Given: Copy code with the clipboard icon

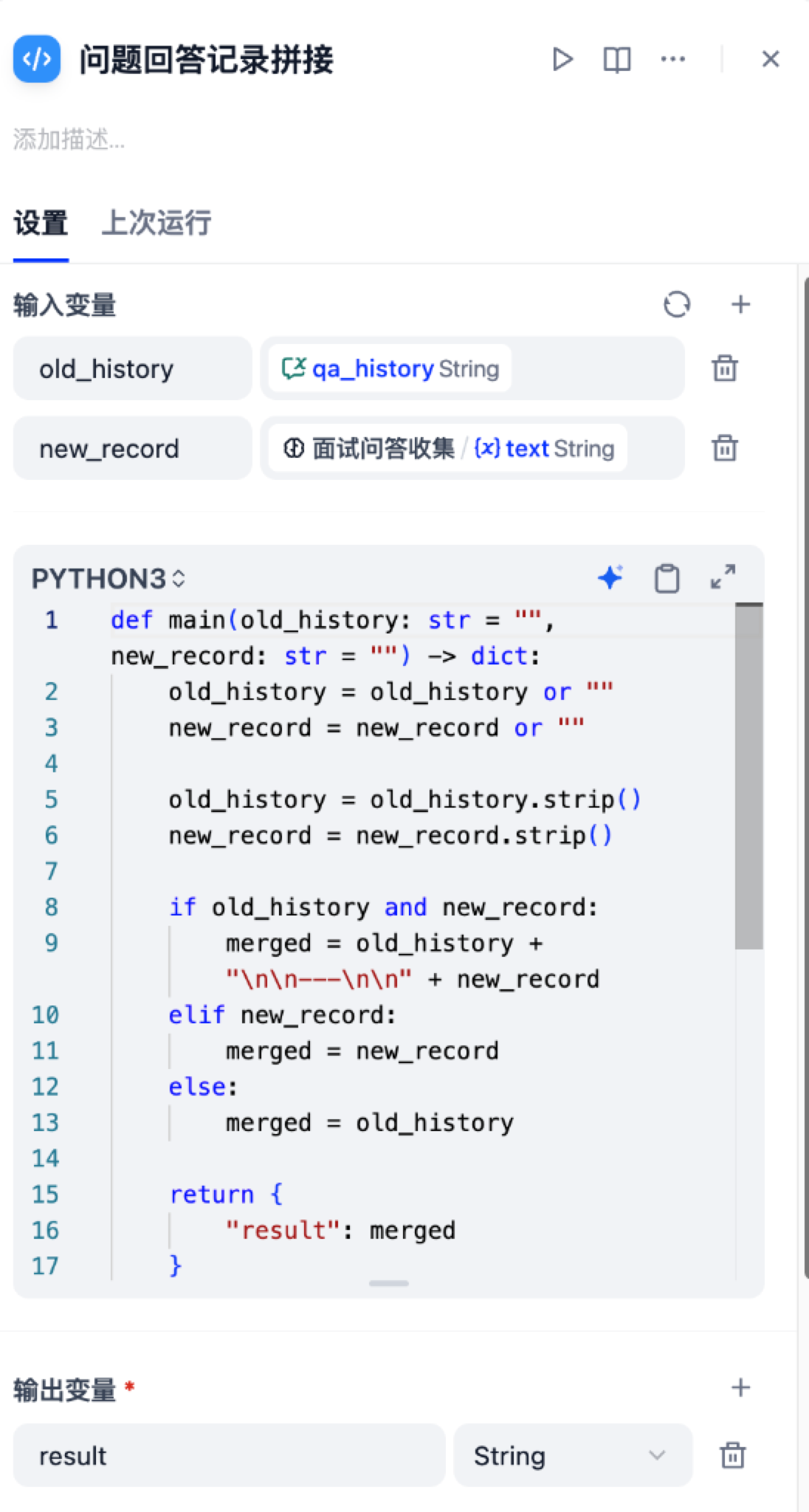Looking at the screenshot, I should (x=667, y=578).
